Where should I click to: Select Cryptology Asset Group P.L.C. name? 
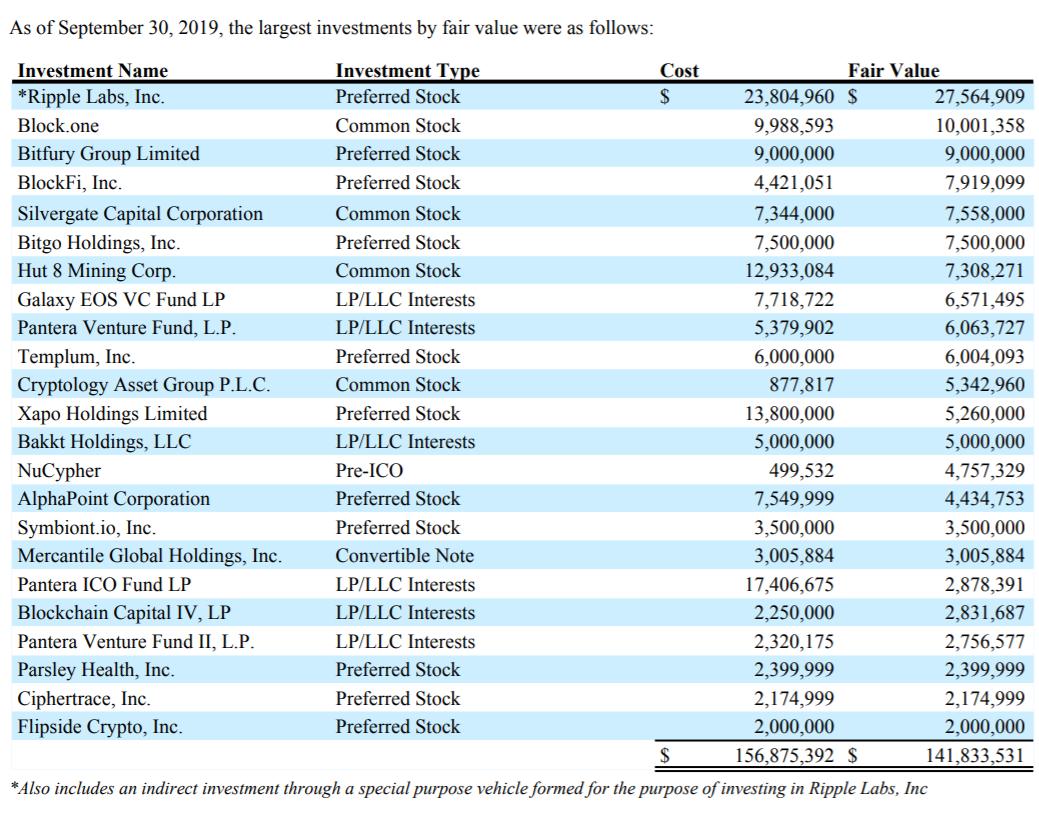tap(144, 385)
